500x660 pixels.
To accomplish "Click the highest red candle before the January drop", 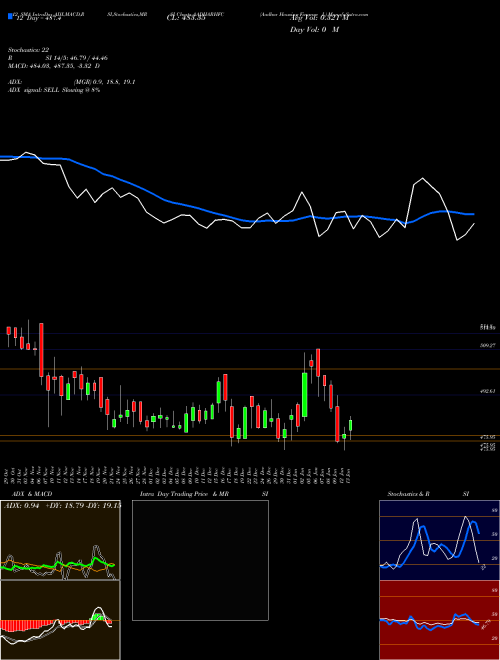I will [318, 362].
